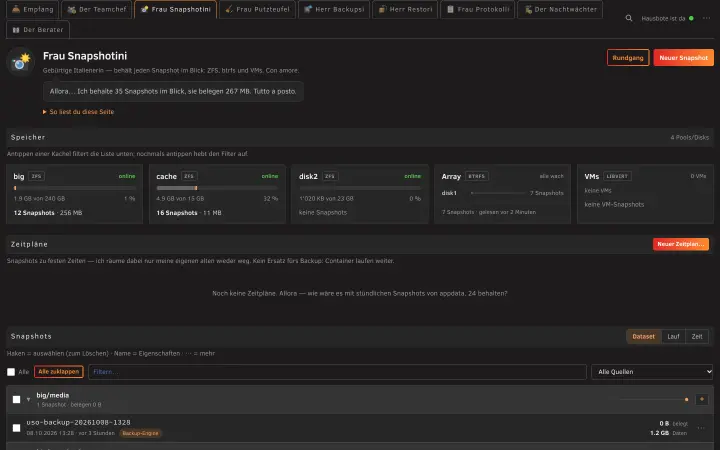Viewport: 720px width, 450px height.
Task: Click the '12 Snapshots · 256 MB' text
Action: [48, 213]
